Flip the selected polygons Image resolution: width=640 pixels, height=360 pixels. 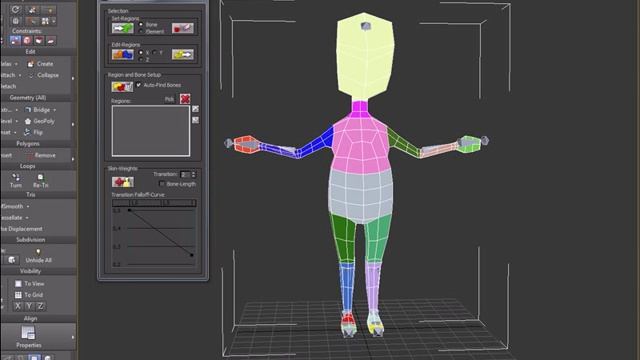pyautogui.click(x=33, y=133)
